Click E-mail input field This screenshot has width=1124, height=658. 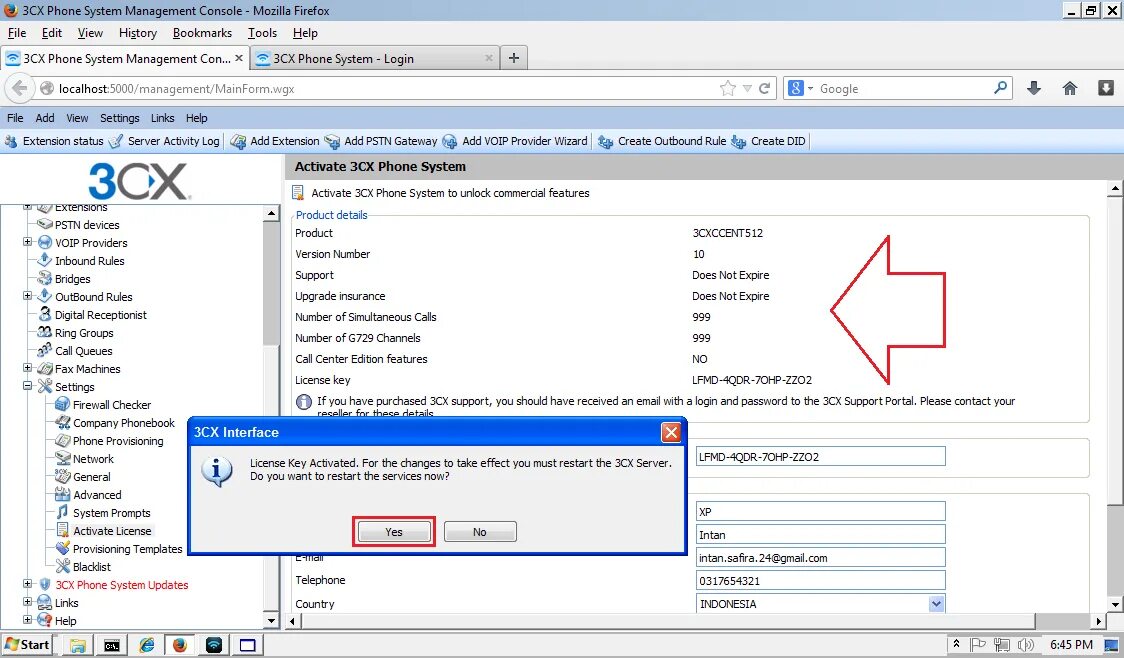point(820,558)
